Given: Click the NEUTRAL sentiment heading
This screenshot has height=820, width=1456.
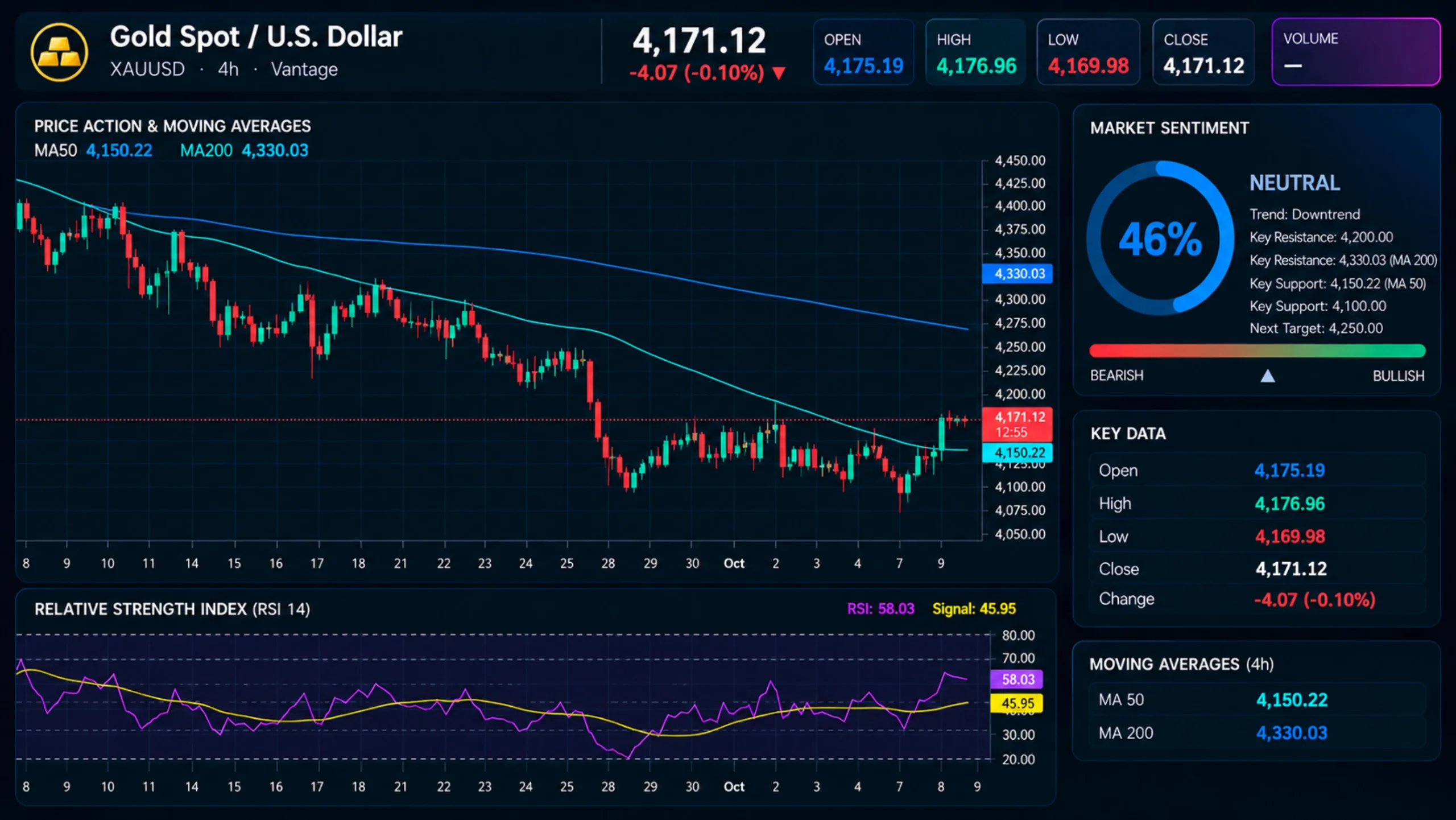Looking at the screenshot, I should 1294,183.
